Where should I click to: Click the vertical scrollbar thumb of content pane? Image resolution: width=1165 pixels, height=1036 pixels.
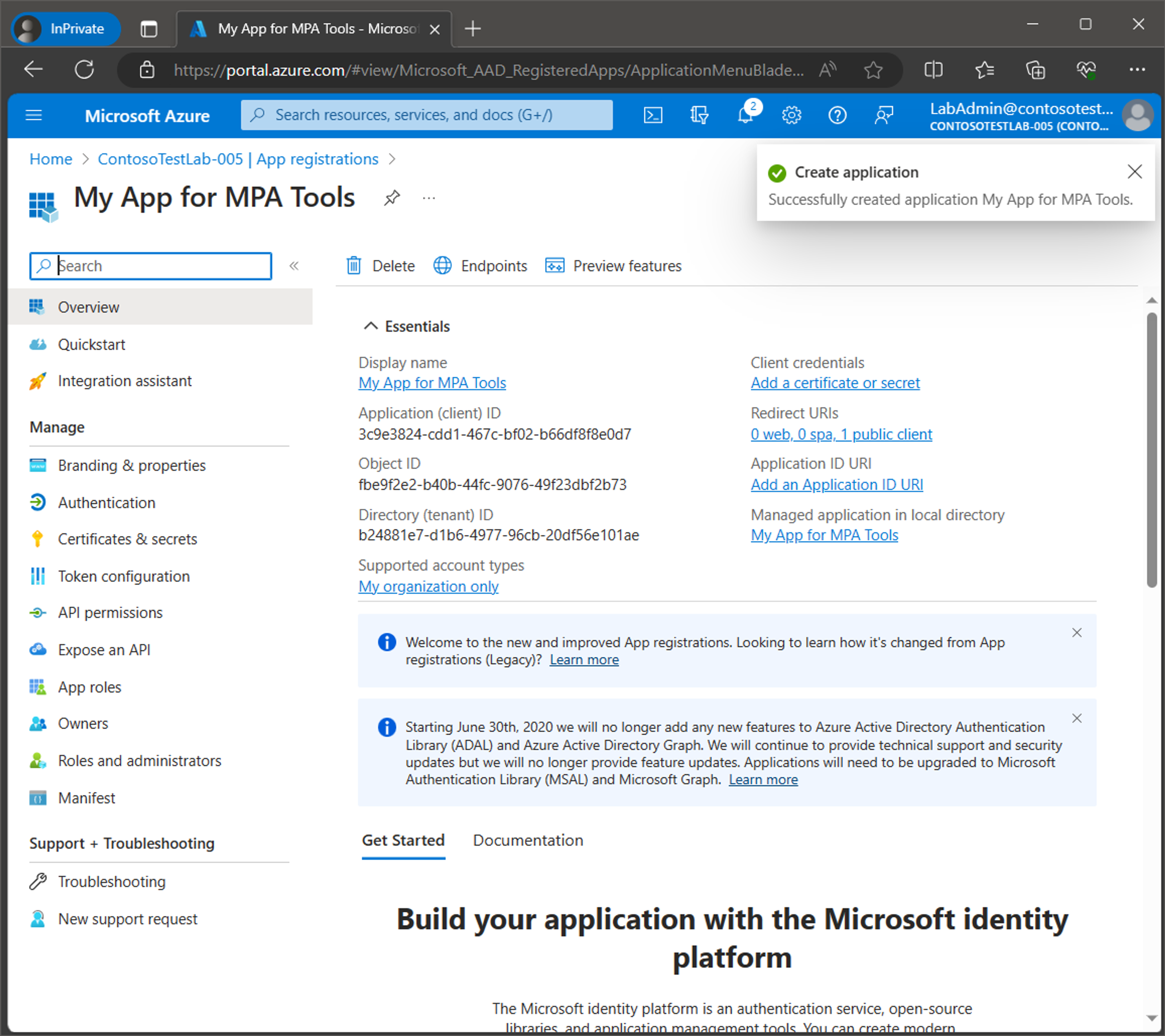[x=1152, y=450]
